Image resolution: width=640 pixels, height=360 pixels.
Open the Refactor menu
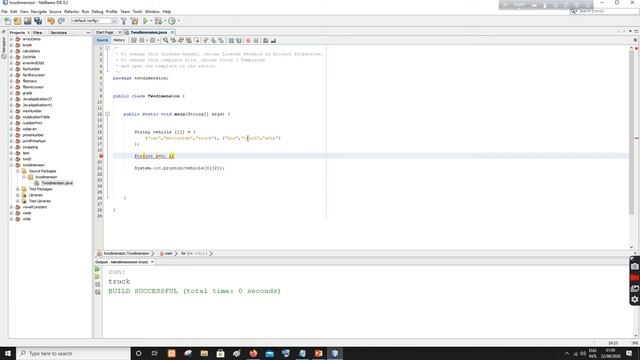click(71, 11)
